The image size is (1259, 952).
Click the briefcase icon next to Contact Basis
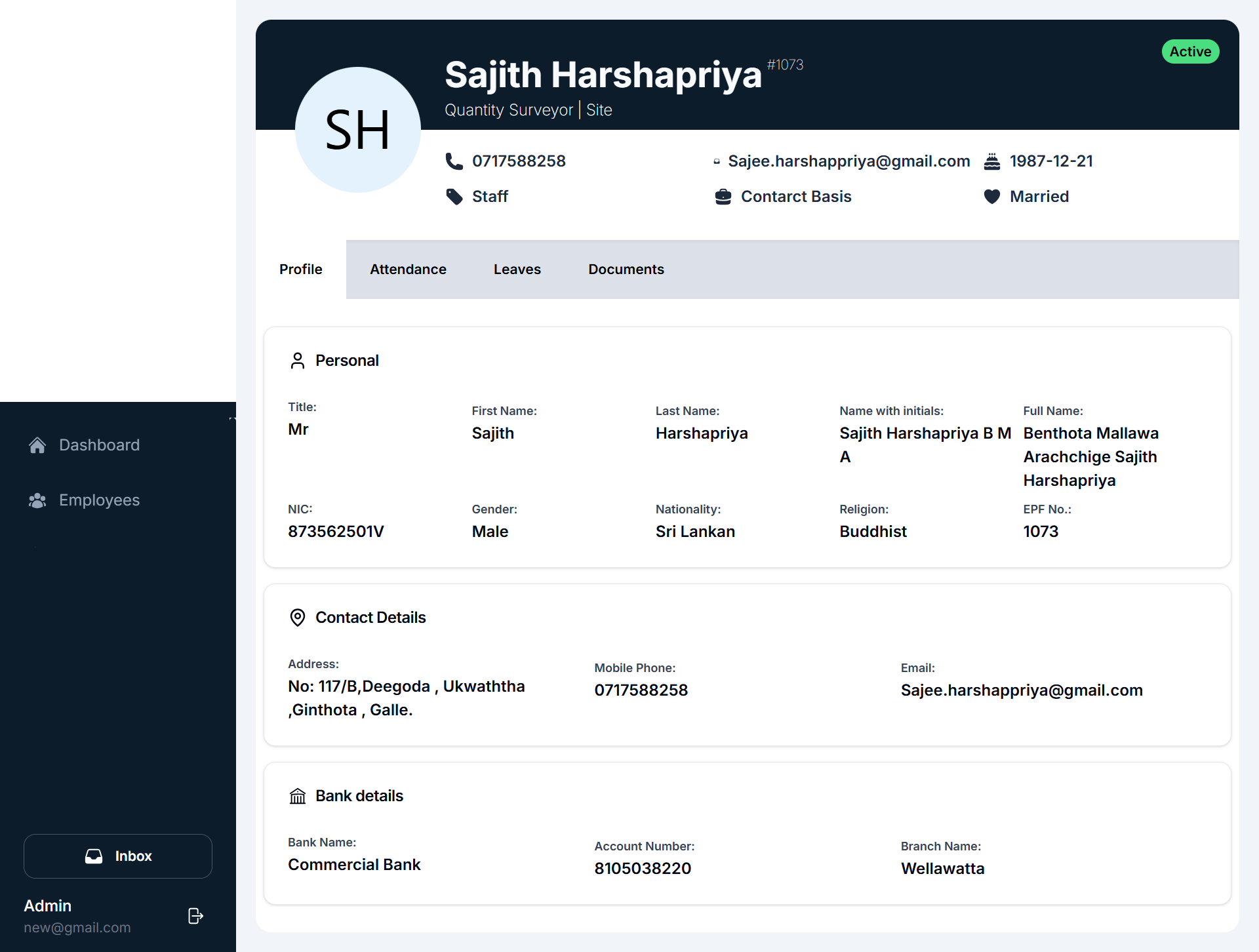[x=723, y=197]
